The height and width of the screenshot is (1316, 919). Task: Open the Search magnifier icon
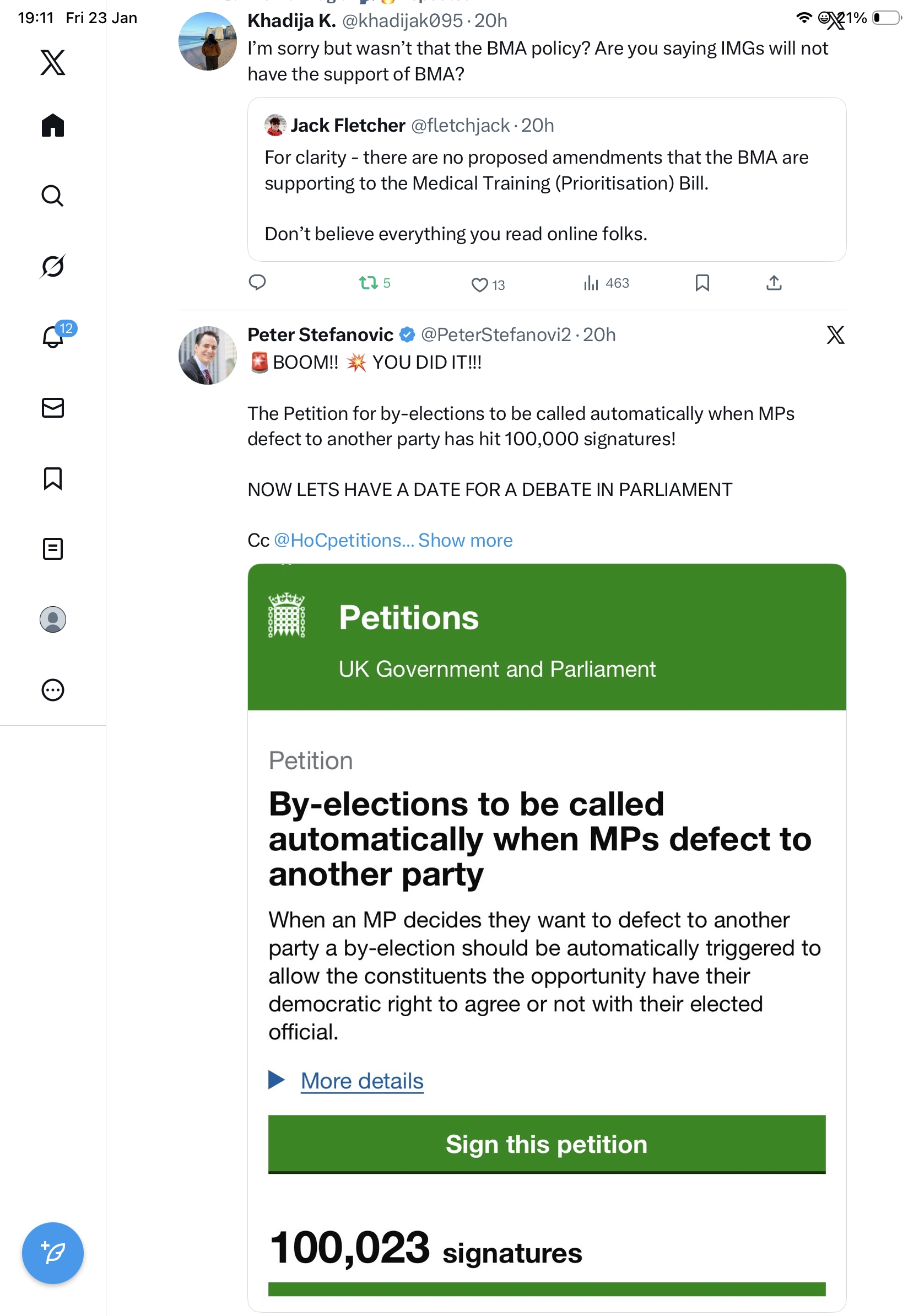click(53, 196)
